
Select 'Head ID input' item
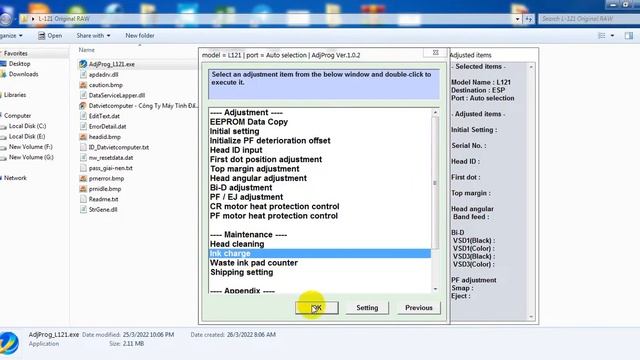click(x=236, y=150)
